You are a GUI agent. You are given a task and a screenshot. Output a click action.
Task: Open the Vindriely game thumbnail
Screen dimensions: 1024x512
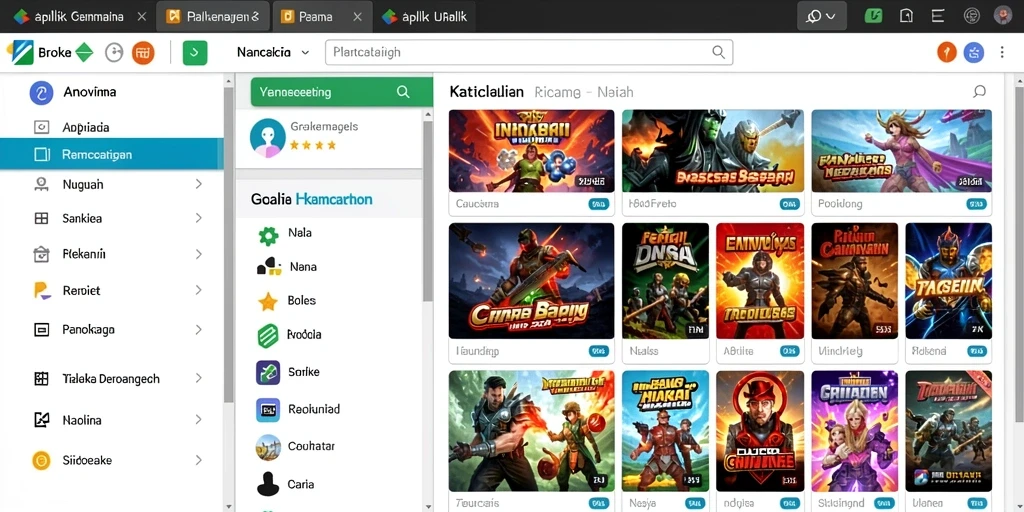(x=855, y=281)
